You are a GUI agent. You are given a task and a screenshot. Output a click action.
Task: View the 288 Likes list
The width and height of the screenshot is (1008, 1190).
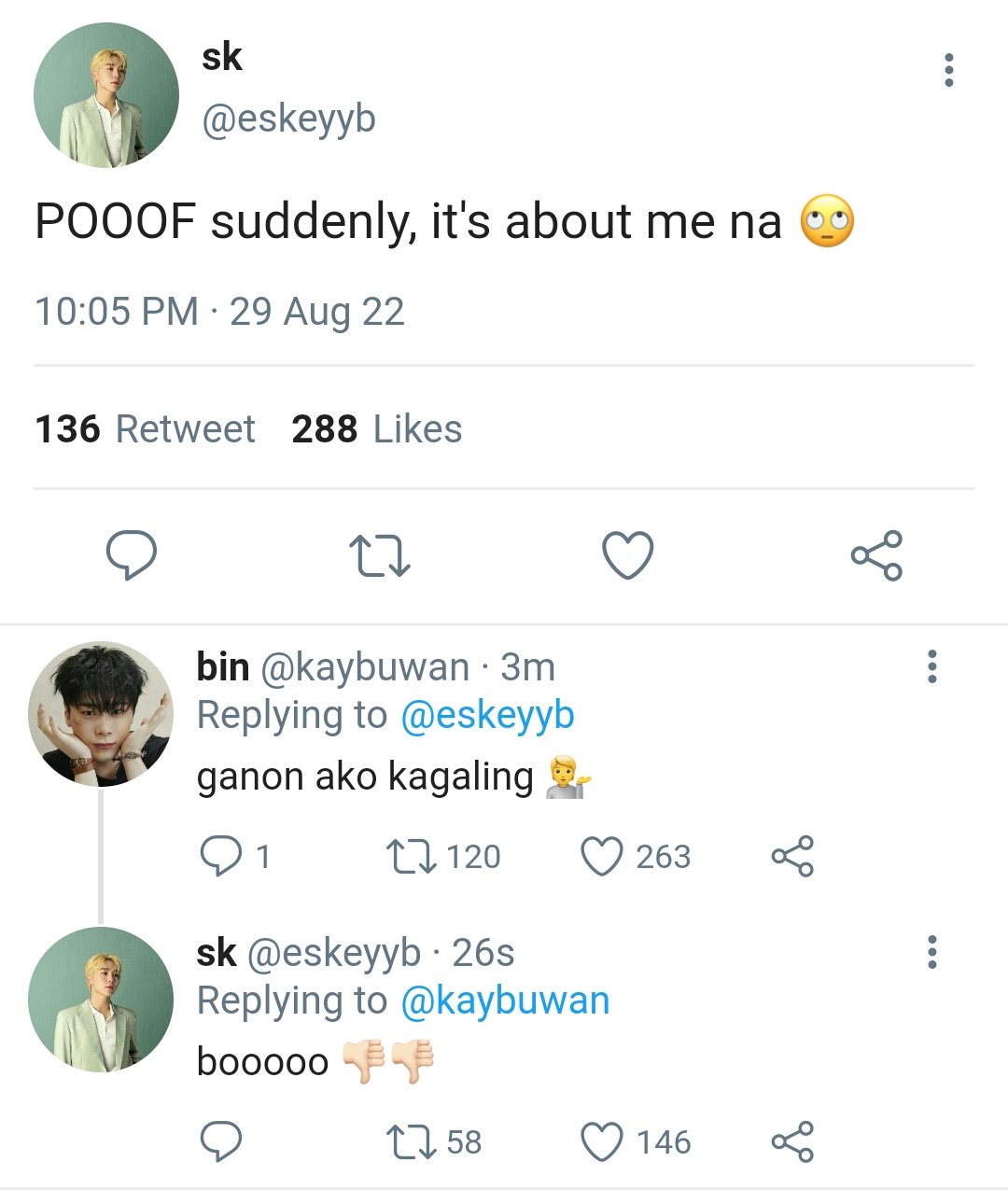point(377,429)
